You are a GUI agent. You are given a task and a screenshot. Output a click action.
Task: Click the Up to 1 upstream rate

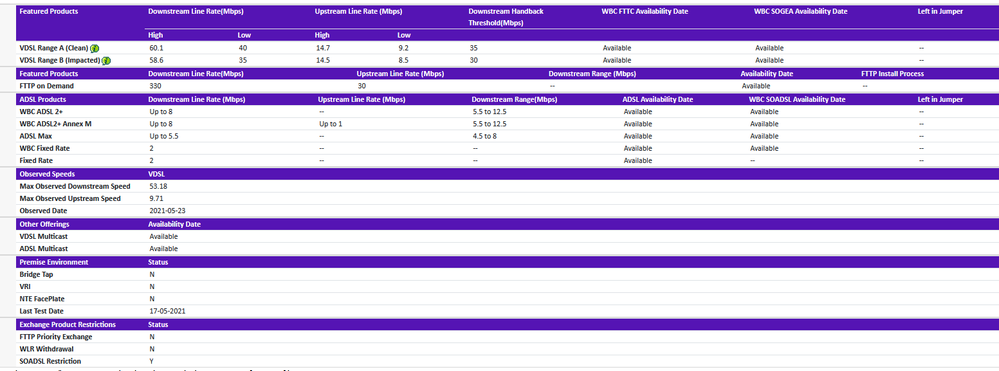[331, 124]
